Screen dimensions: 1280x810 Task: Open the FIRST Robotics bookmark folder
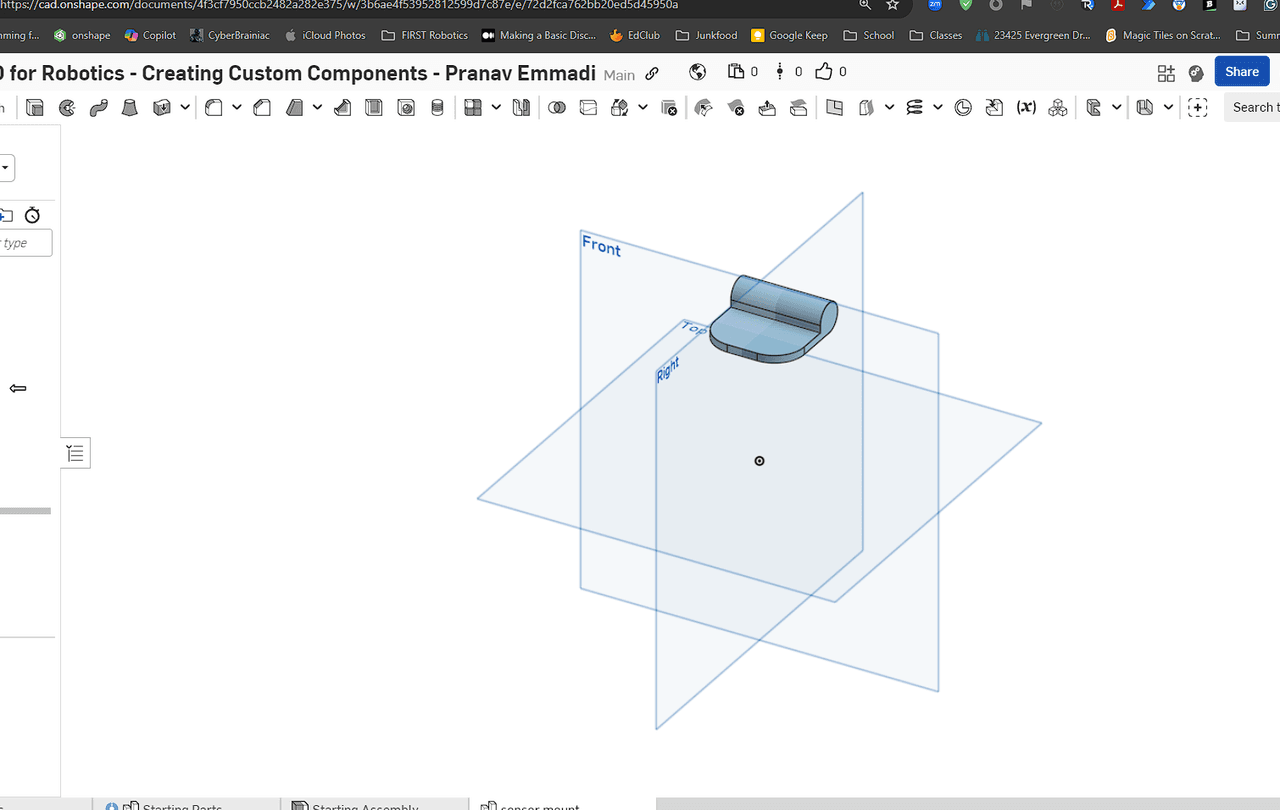[x=424, y=35]
